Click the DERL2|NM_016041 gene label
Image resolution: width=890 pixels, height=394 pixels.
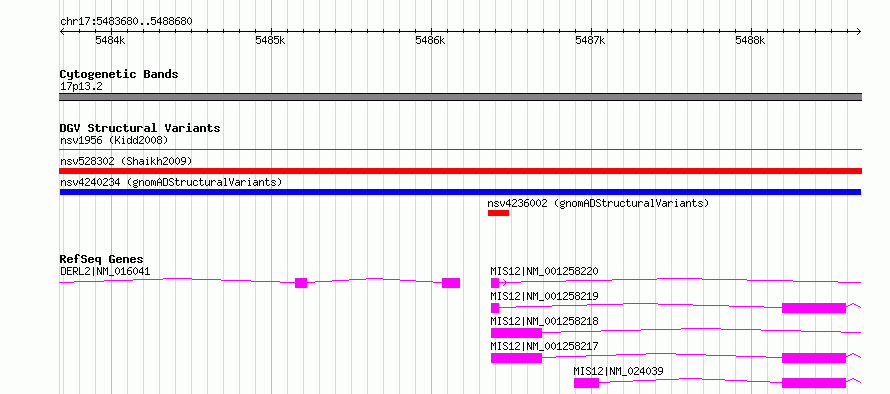pos(105,271)
